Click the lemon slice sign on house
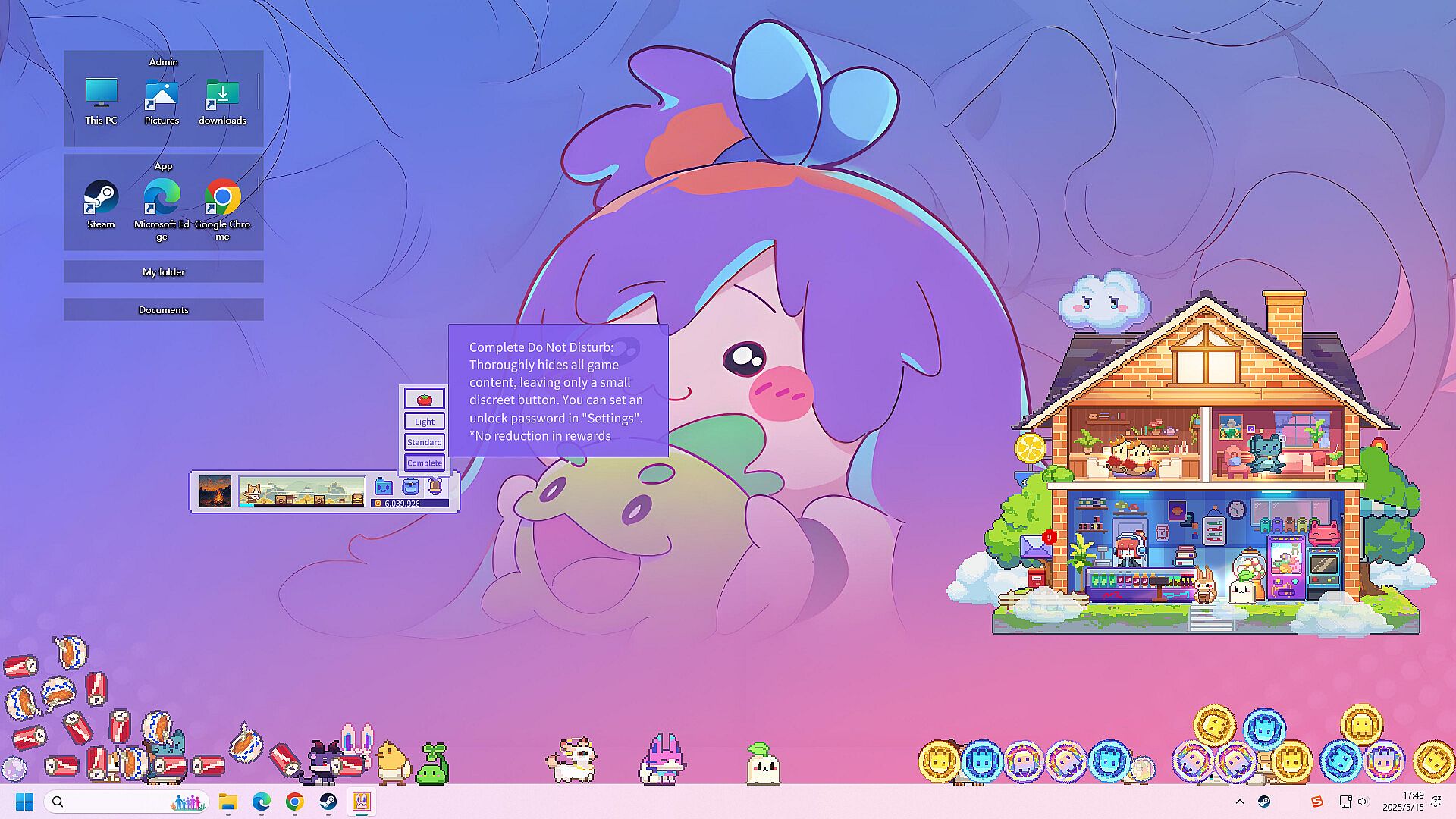 pyautogui.click(x=1031, y=447)
